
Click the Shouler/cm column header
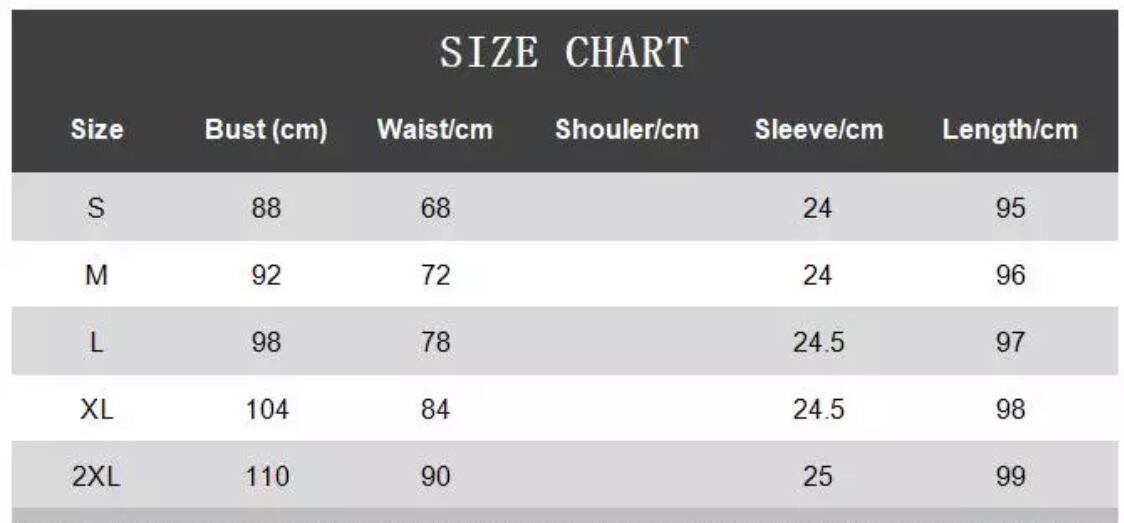(627, 130)
